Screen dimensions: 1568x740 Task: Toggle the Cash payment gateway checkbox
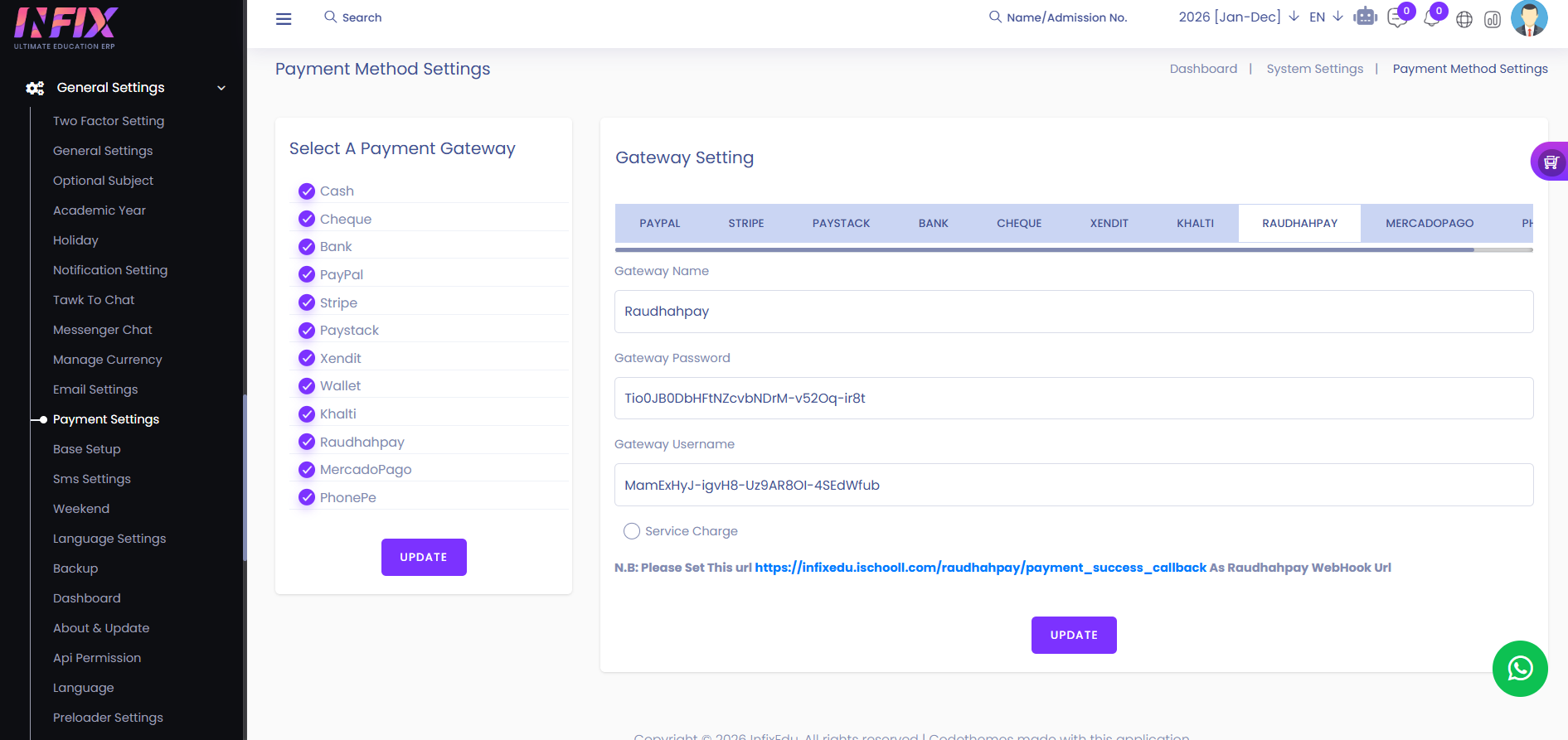(307, 191)
